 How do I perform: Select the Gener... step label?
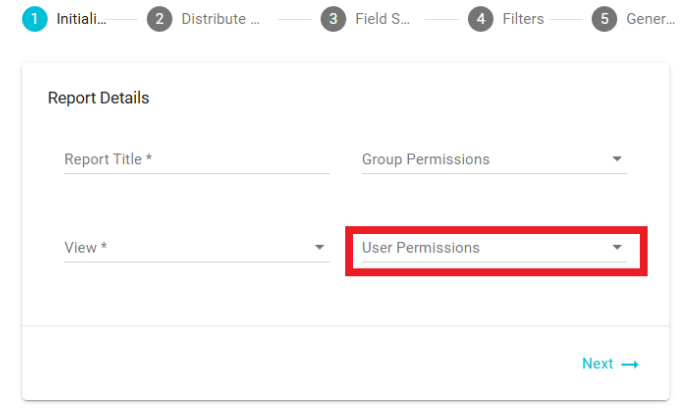[650, 19]
